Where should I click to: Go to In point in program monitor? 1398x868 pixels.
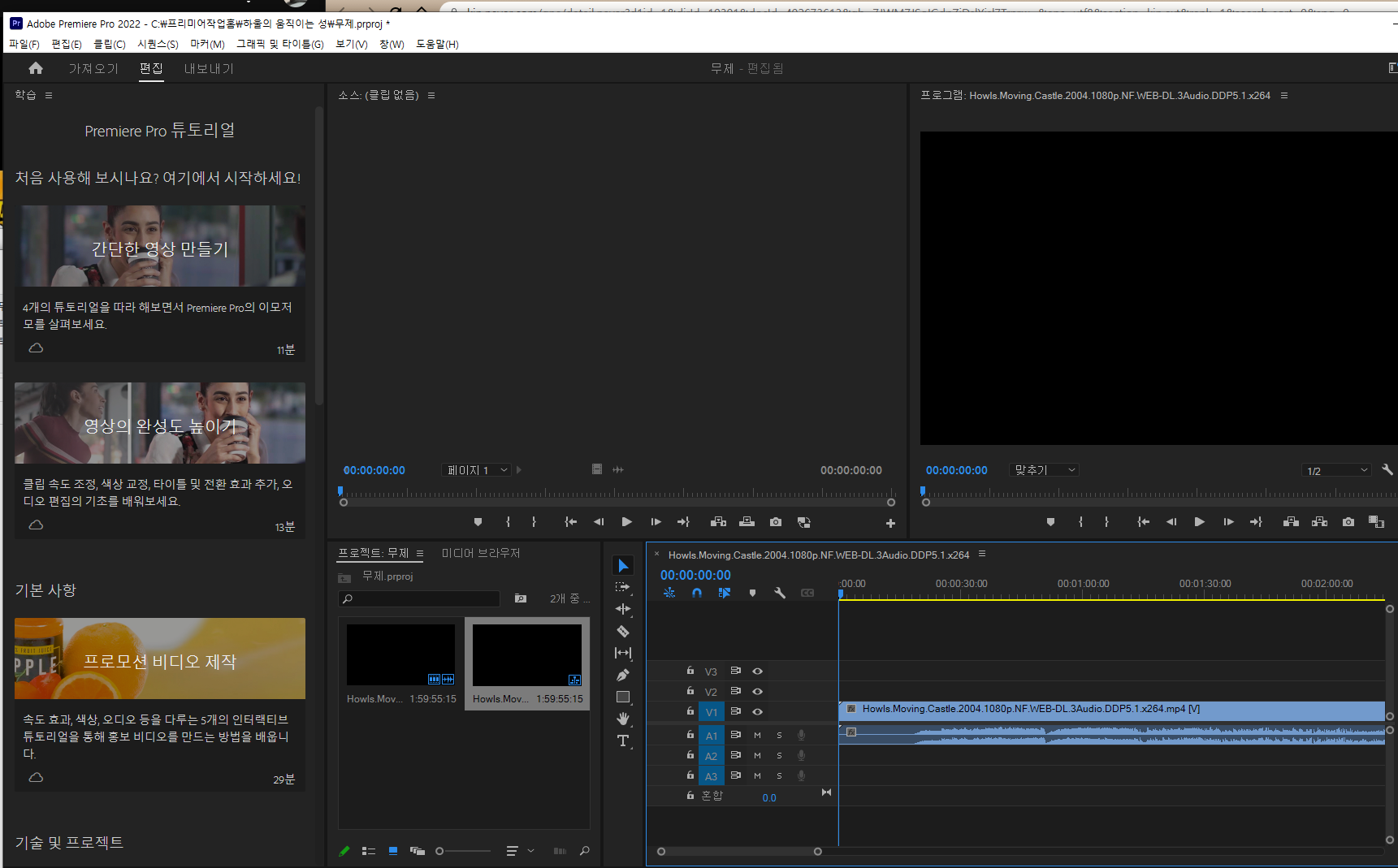[x=1143, y=522]
